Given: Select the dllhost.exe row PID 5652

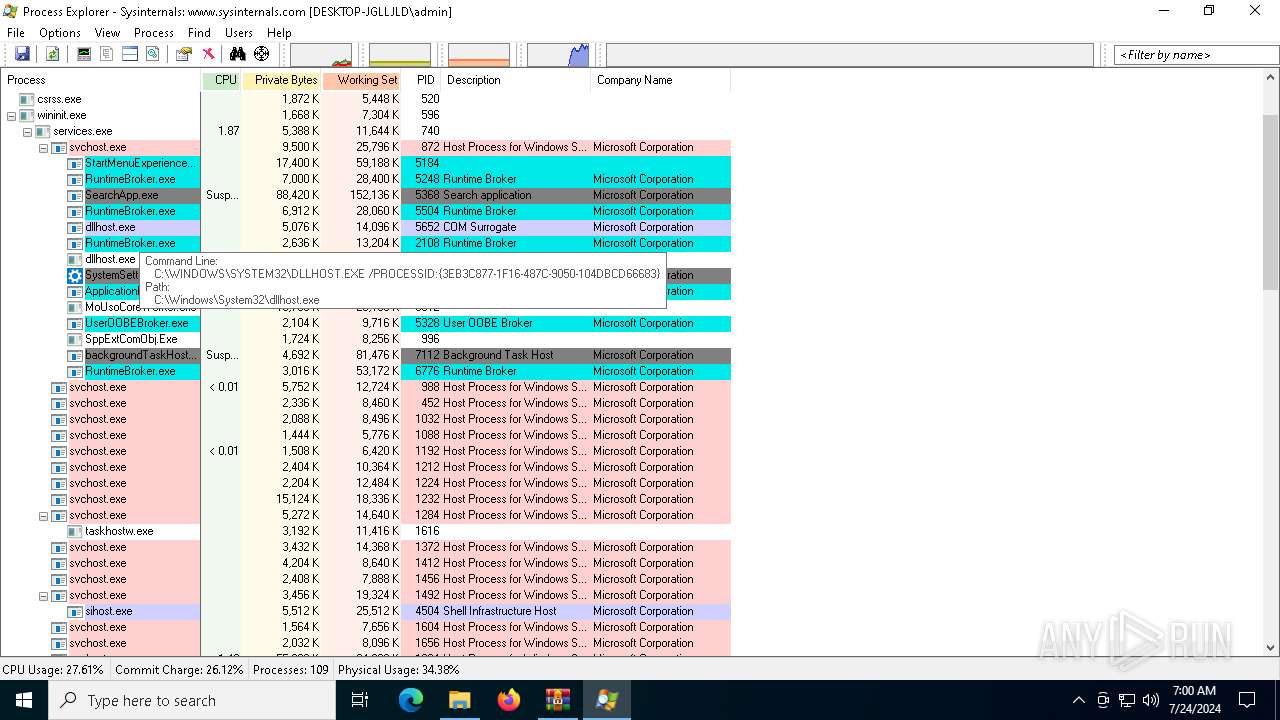Looking at the screenshot, I should pyautogui.click(x=365, y=227).
